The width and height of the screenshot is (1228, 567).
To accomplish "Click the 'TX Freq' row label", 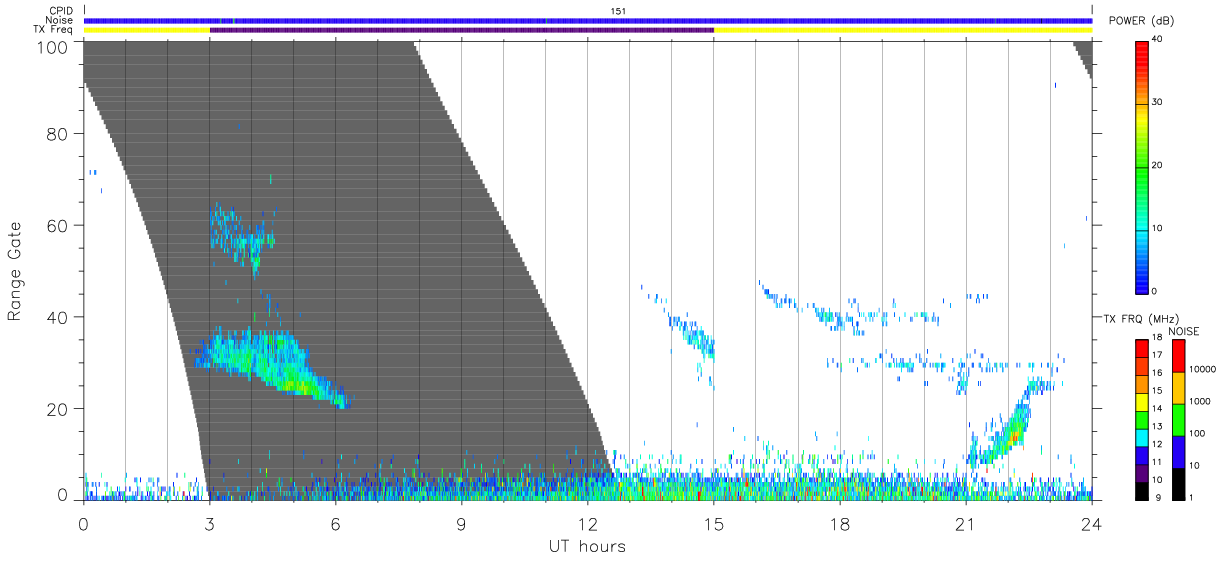I will point(54,30).
